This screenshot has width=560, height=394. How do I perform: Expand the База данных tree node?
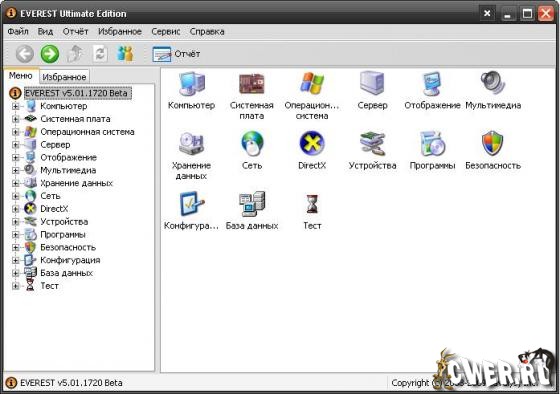coord(15,273)
